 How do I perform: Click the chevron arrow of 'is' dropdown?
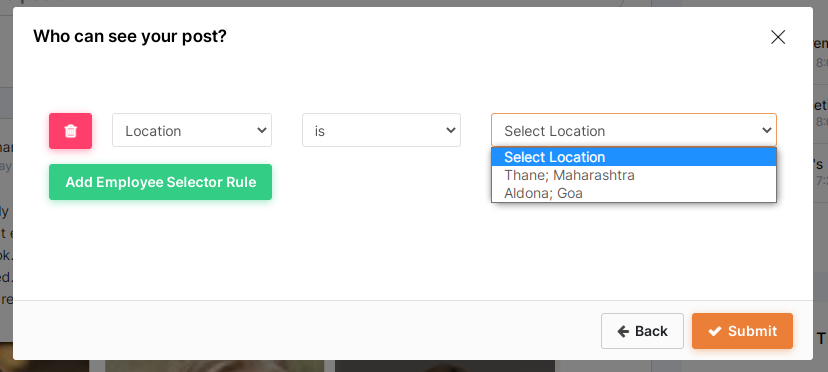point(450,130)
